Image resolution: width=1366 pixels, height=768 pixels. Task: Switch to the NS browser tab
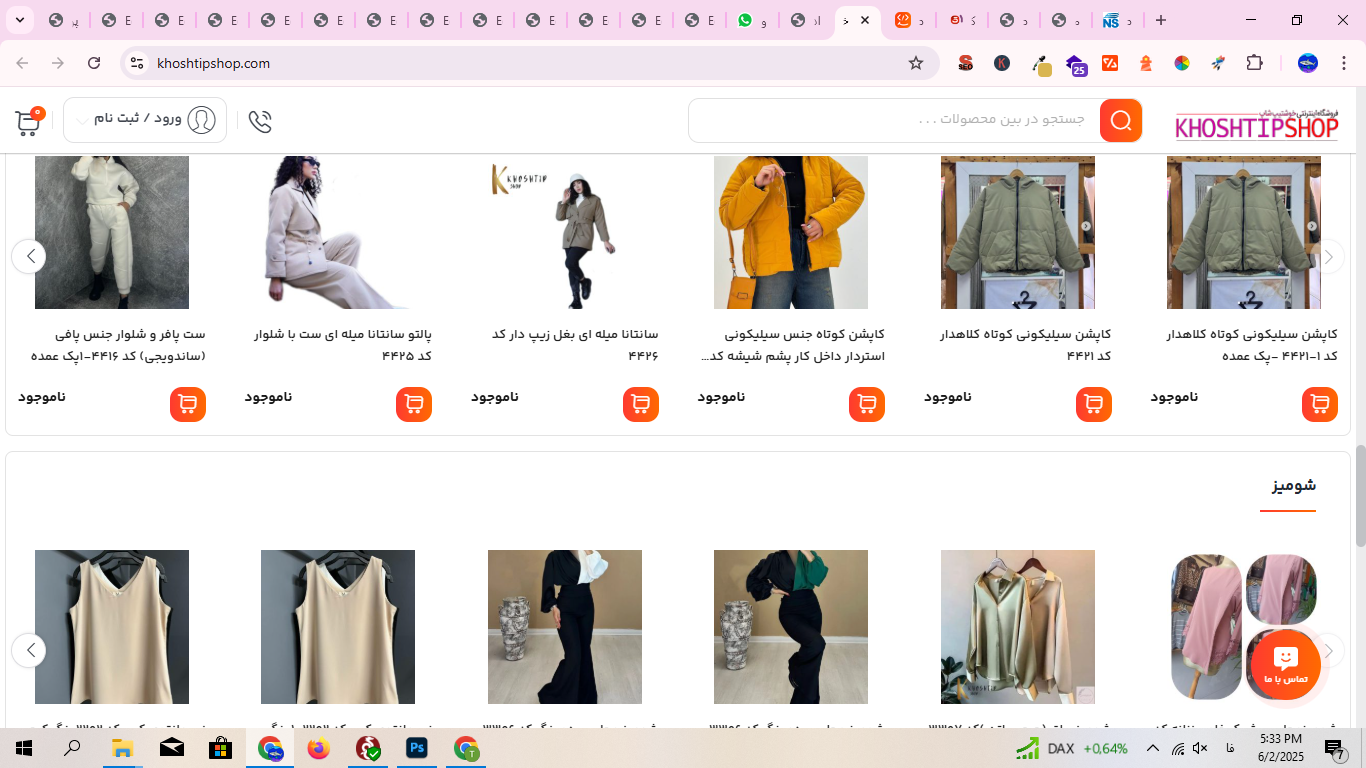[x=1117, y=20]
